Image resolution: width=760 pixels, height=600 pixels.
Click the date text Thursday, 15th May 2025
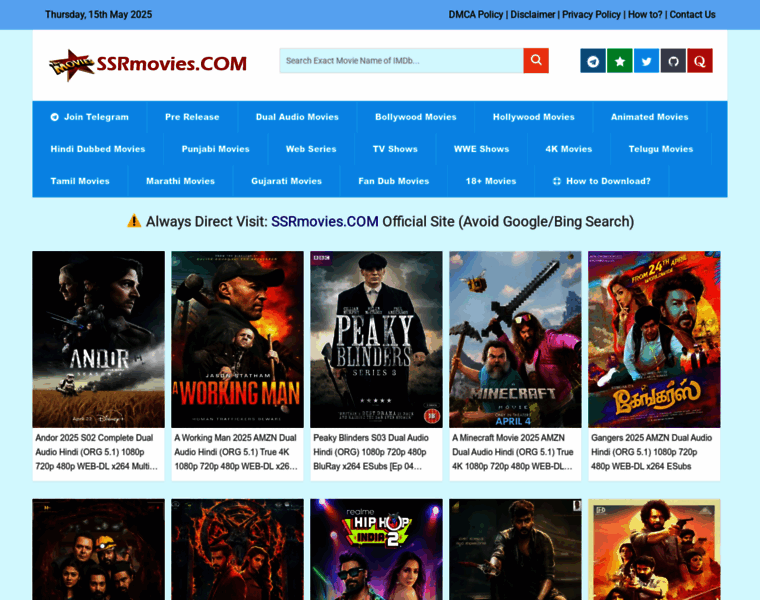[x=98, y=15]
